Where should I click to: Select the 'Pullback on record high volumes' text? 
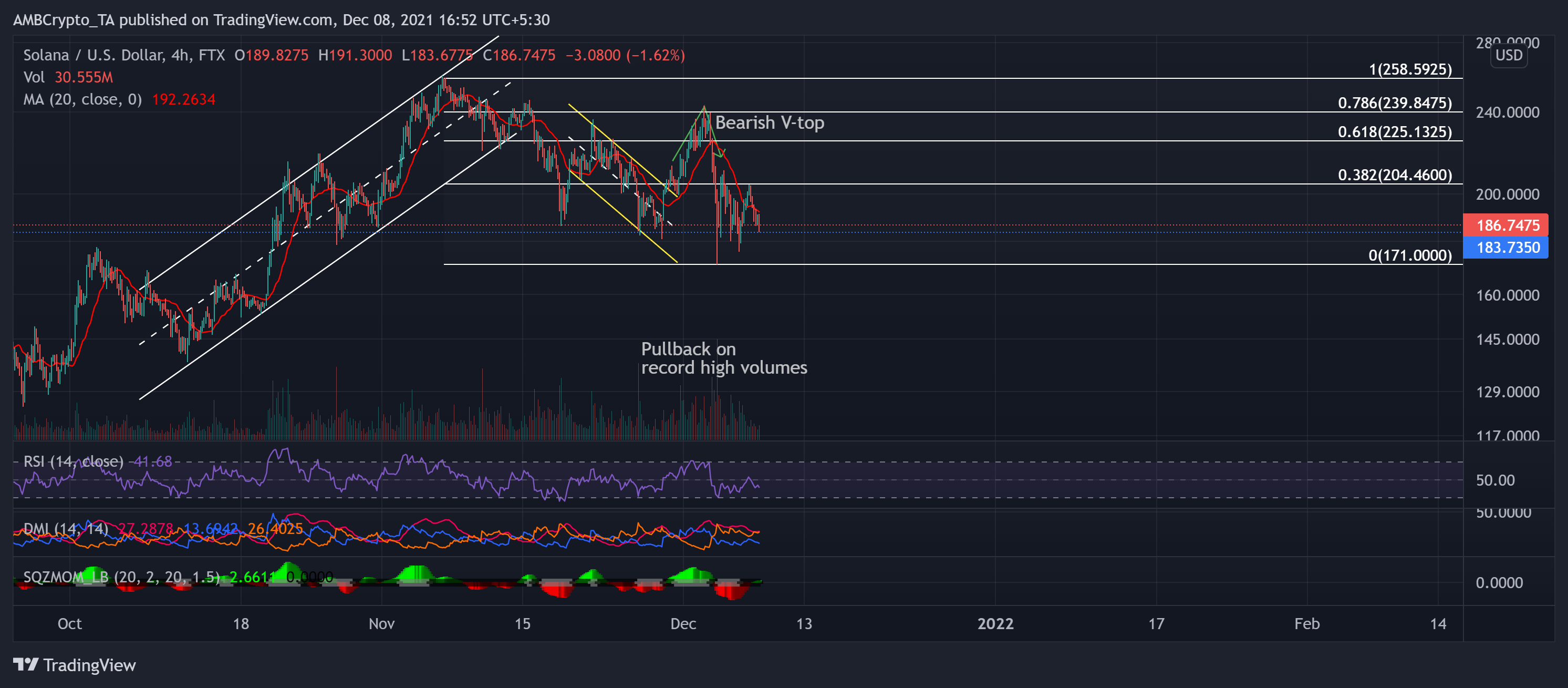tap(724, 358)
